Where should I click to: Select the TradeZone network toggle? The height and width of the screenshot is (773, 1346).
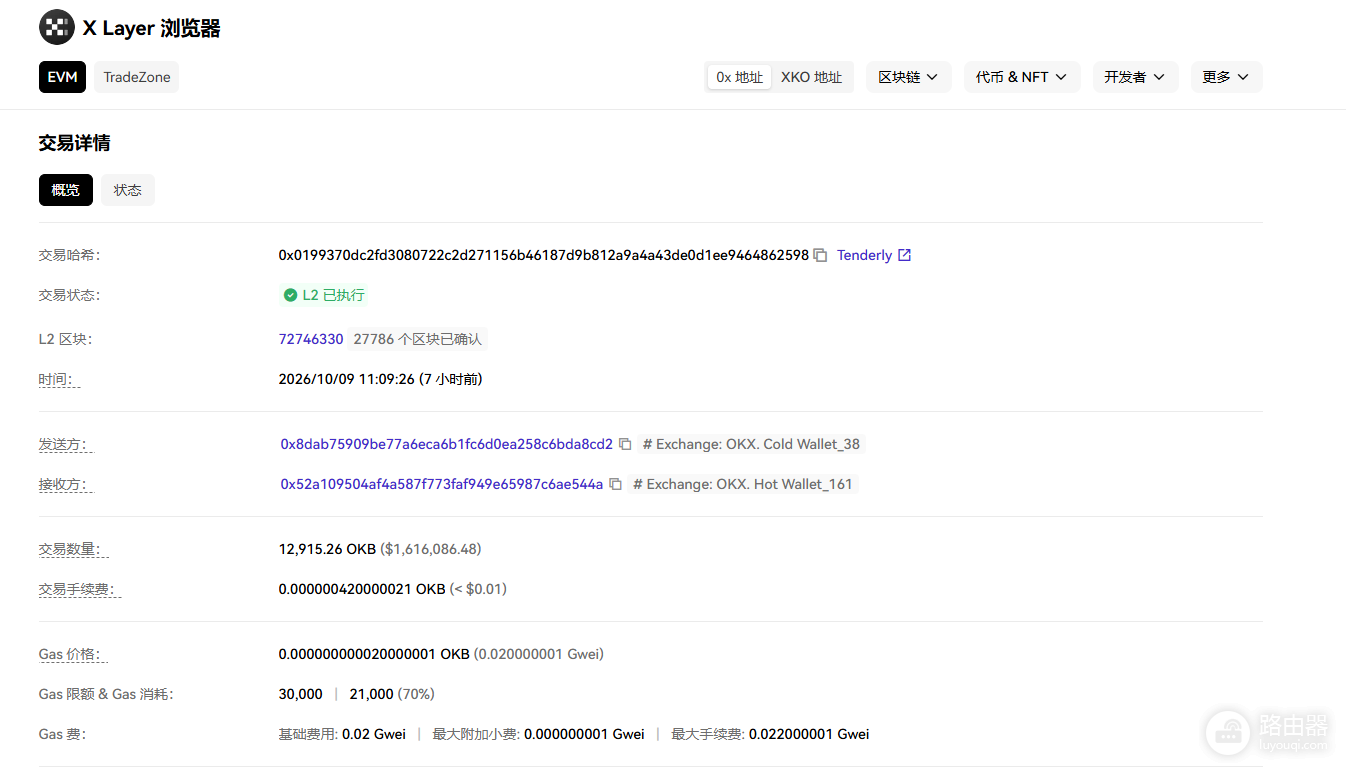point(137,77)
